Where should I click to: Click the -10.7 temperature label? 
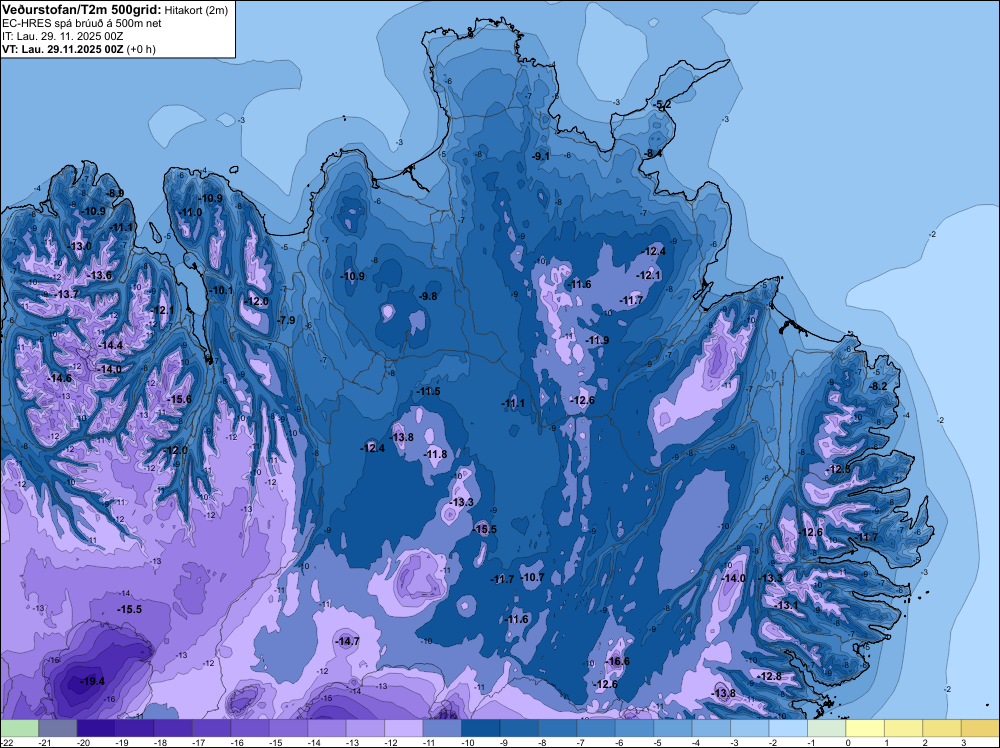[x=532, y=577]
